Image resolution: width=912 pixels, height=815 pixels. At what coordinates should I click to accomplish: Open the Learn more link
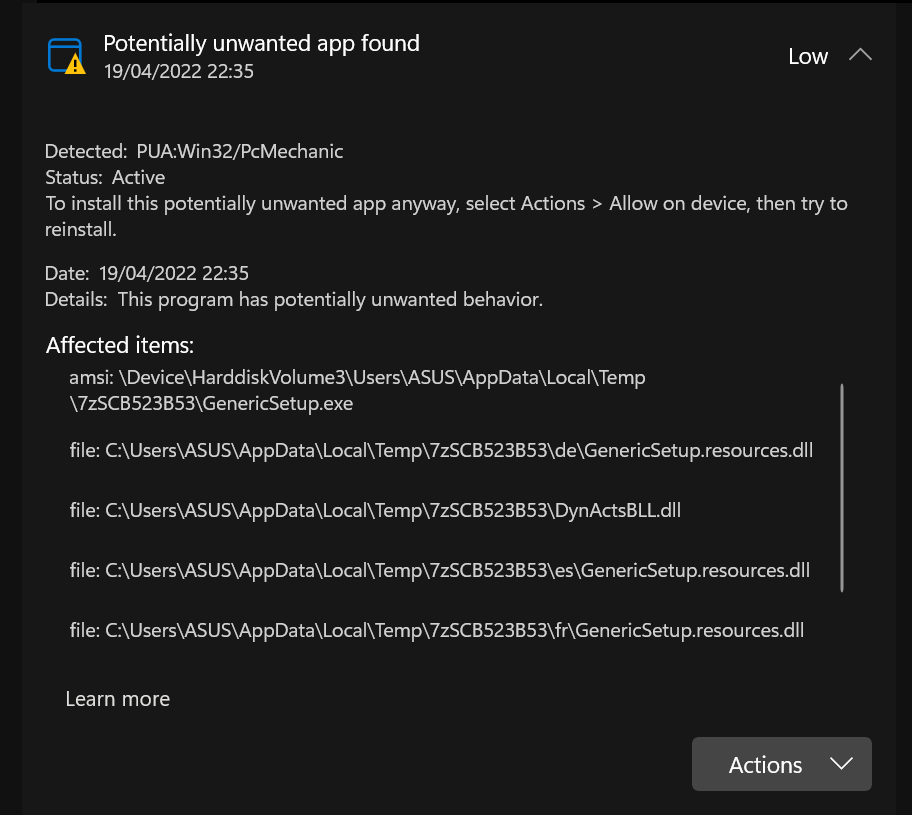[x=117, y=698]
